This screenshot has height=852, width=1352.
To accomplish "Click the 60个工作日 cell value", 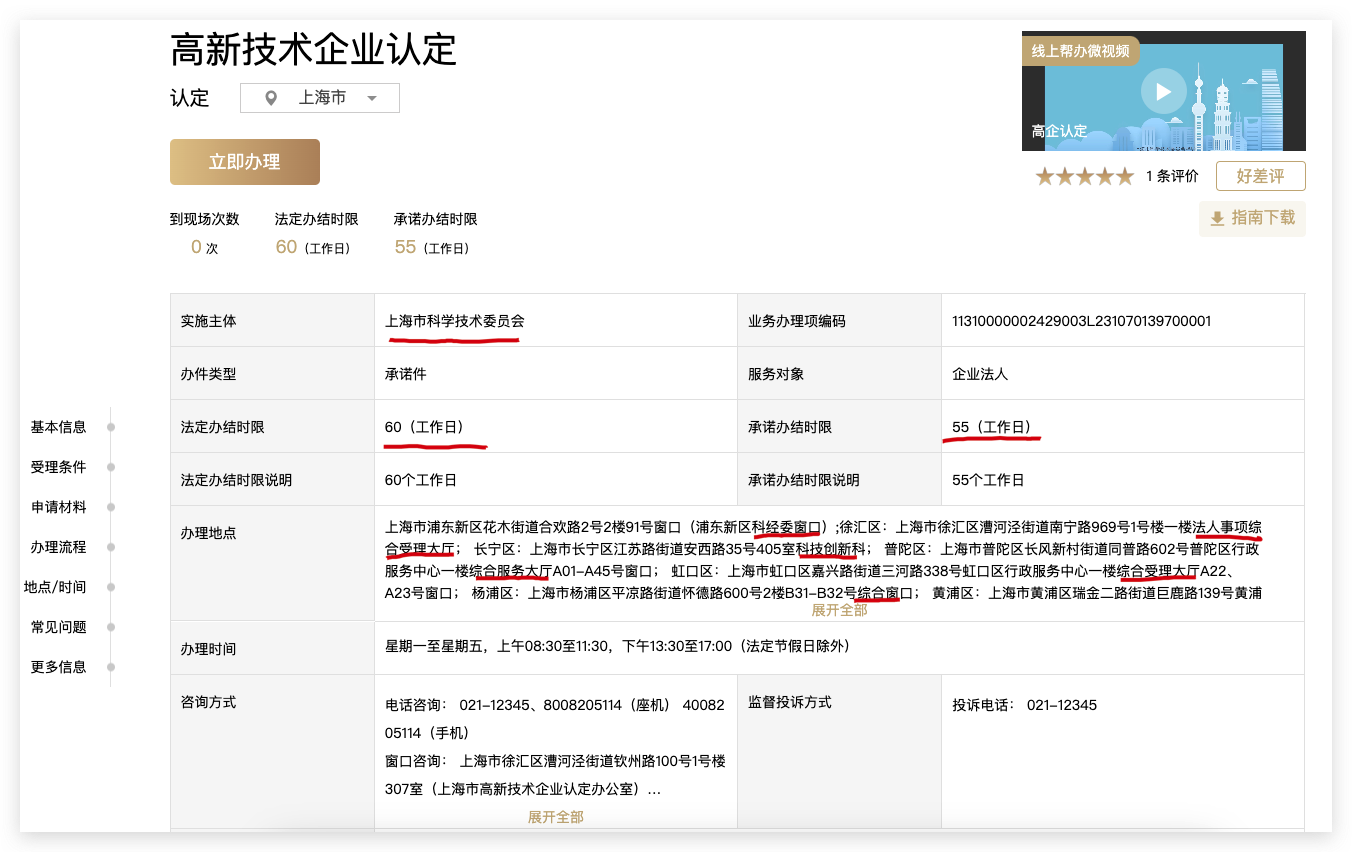I will [x=421, y=480].
